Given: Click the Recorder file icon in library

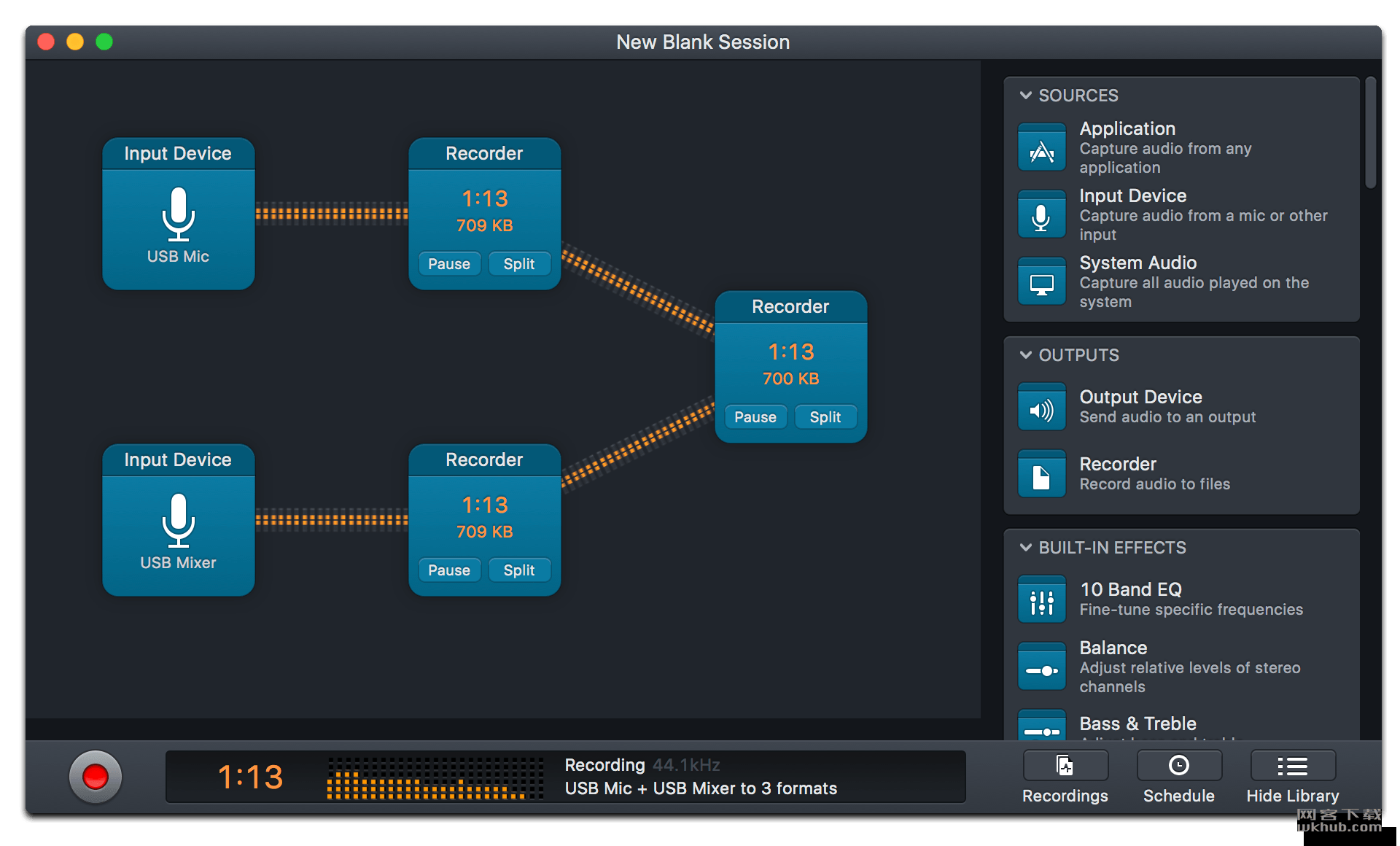Looking at the screenshot, I should pos(1041,475).
